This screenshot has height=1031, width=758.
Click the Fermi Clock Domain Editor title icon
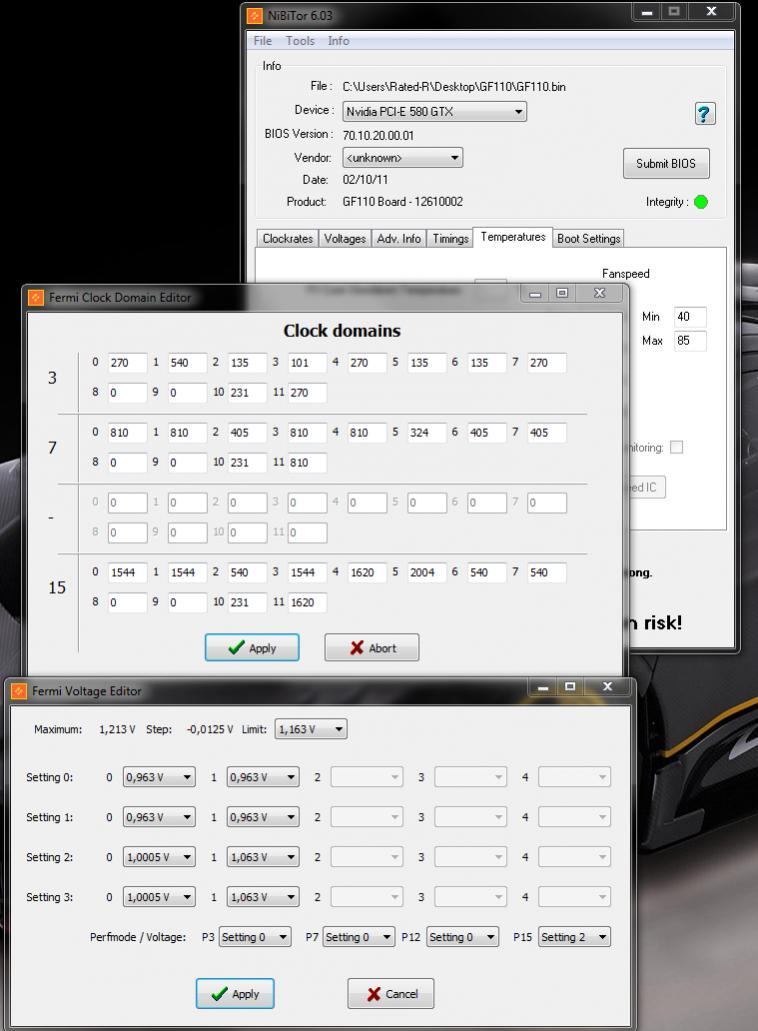tap(36, 298)
